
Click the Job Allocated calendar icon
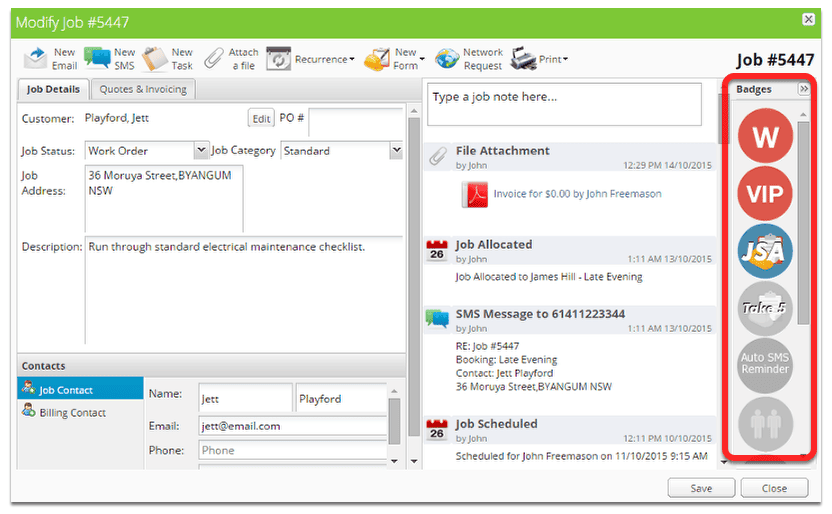[437, 250]
